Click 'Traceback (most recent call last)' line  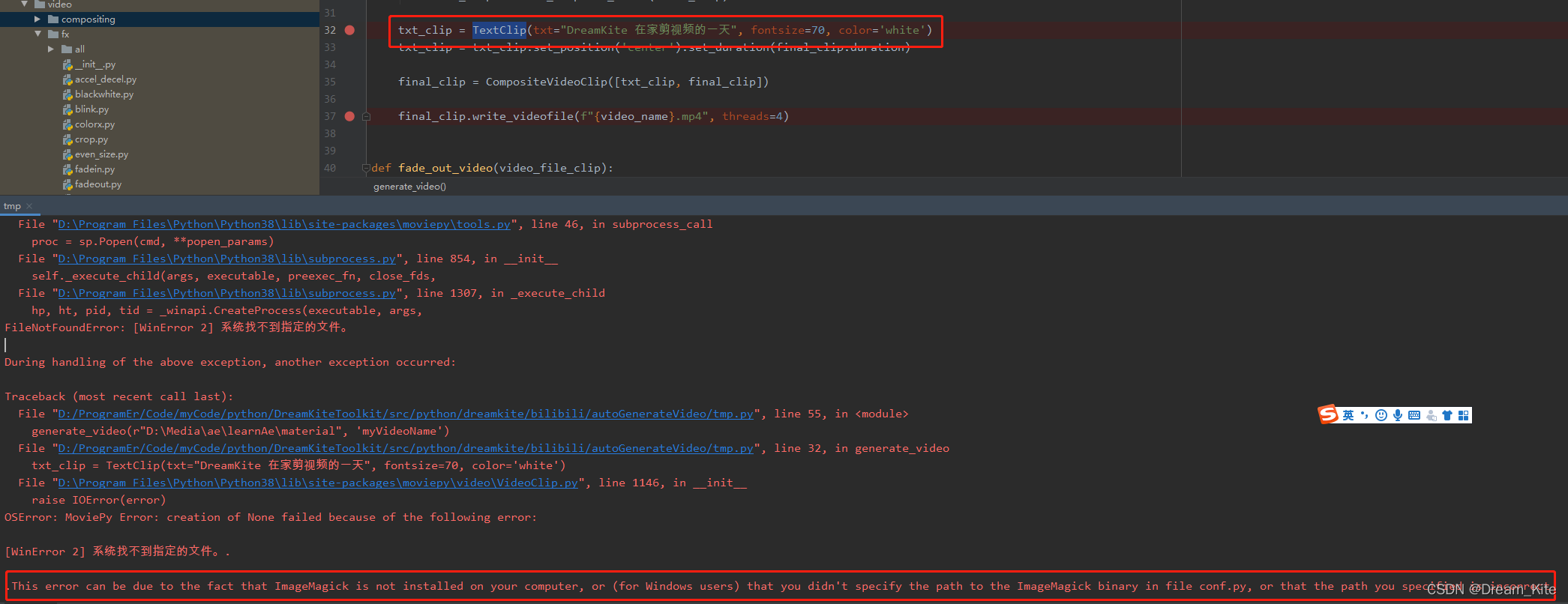[119, 396]
